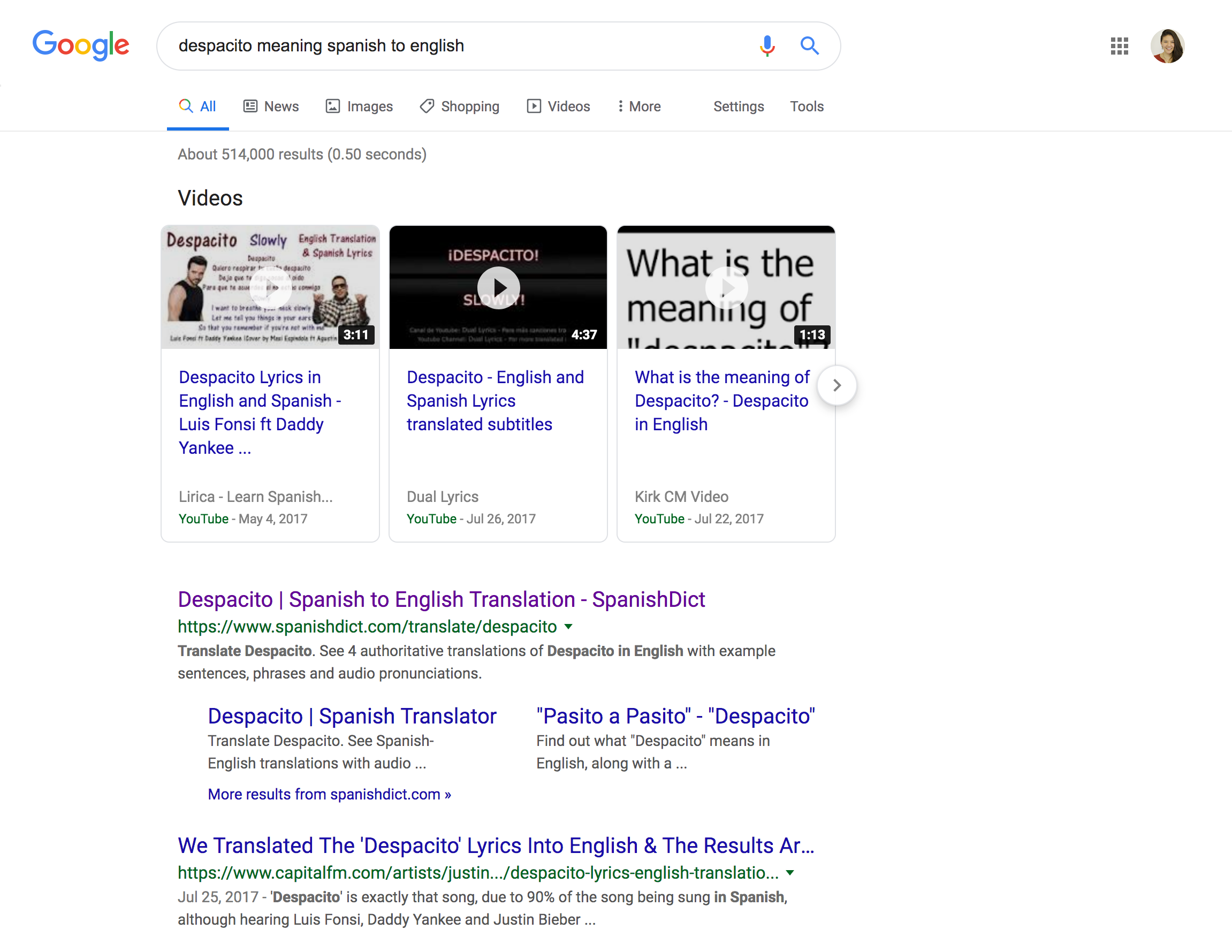Switch to the Videos tab
This screenshot has height=952, width=1232.
(558, 106)
